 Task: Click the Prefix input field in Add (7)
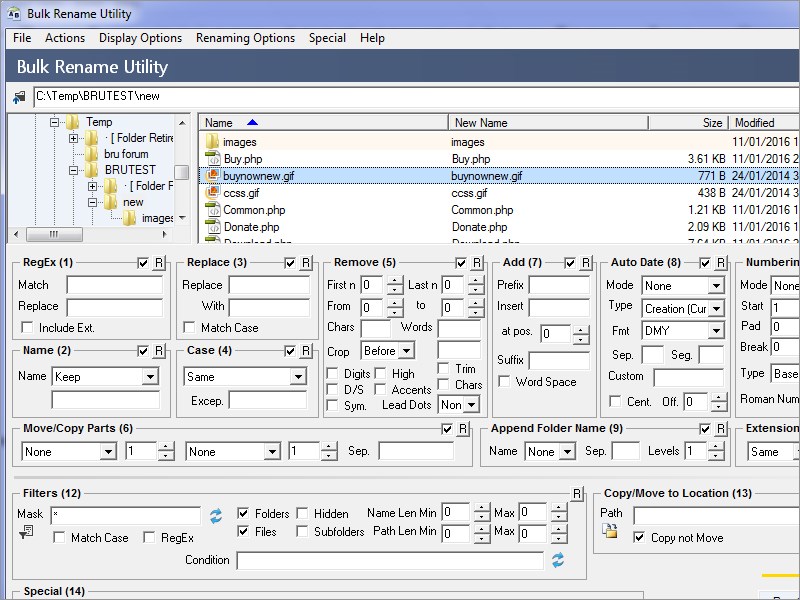(x=559, y=285)
